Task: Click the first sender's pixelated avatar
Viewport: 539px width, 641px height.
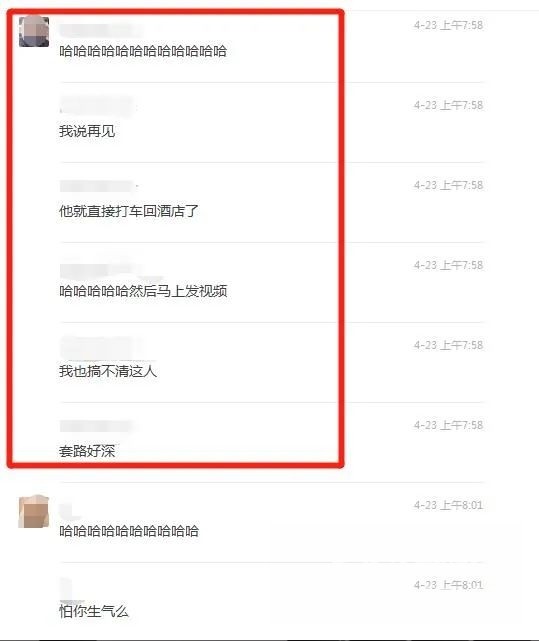Action: point(34,31)
